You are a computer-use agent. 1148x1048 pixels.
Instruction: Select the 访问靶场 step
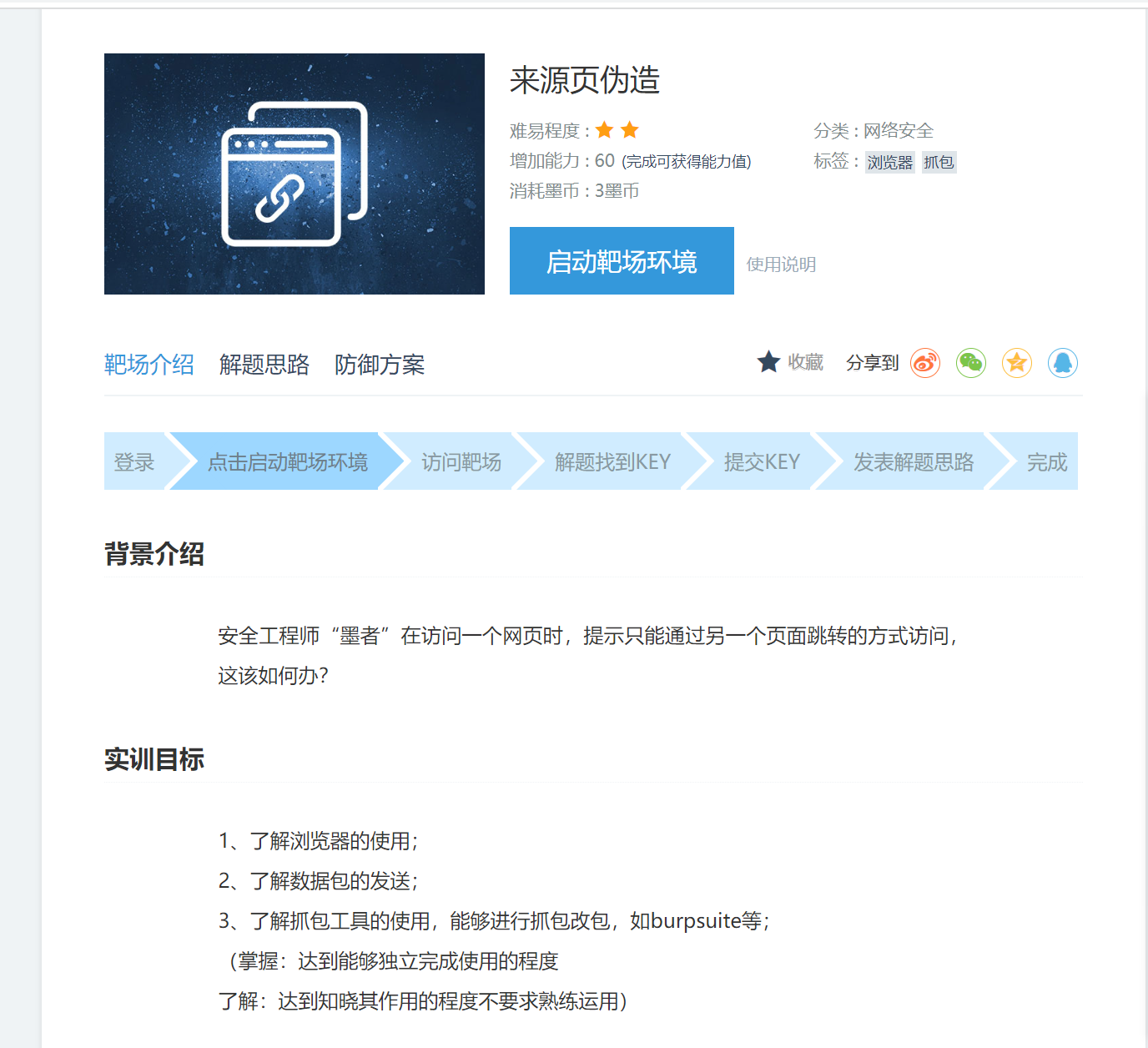[x=461, y=461]
